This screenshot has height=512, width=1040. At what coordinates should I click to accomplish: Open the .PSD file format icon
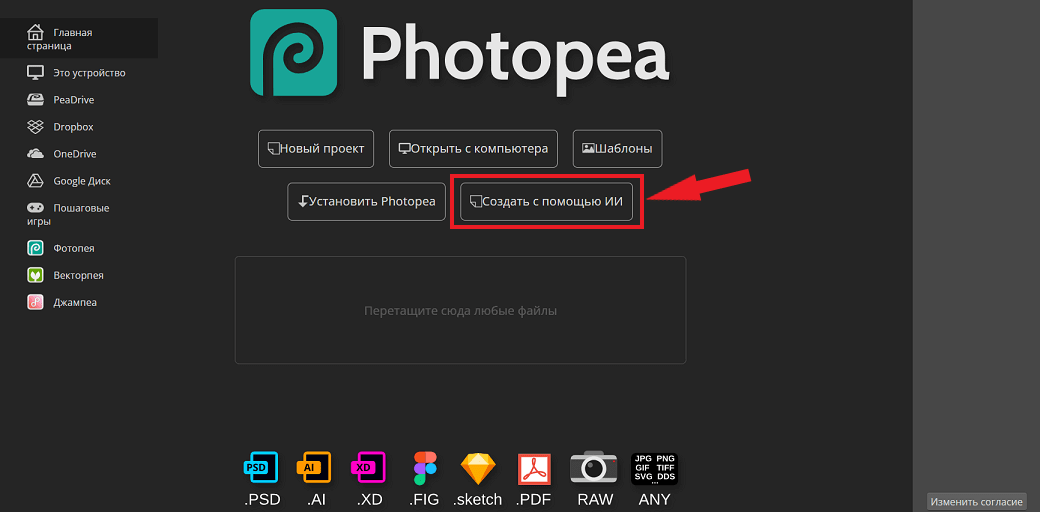coord(262,467)
